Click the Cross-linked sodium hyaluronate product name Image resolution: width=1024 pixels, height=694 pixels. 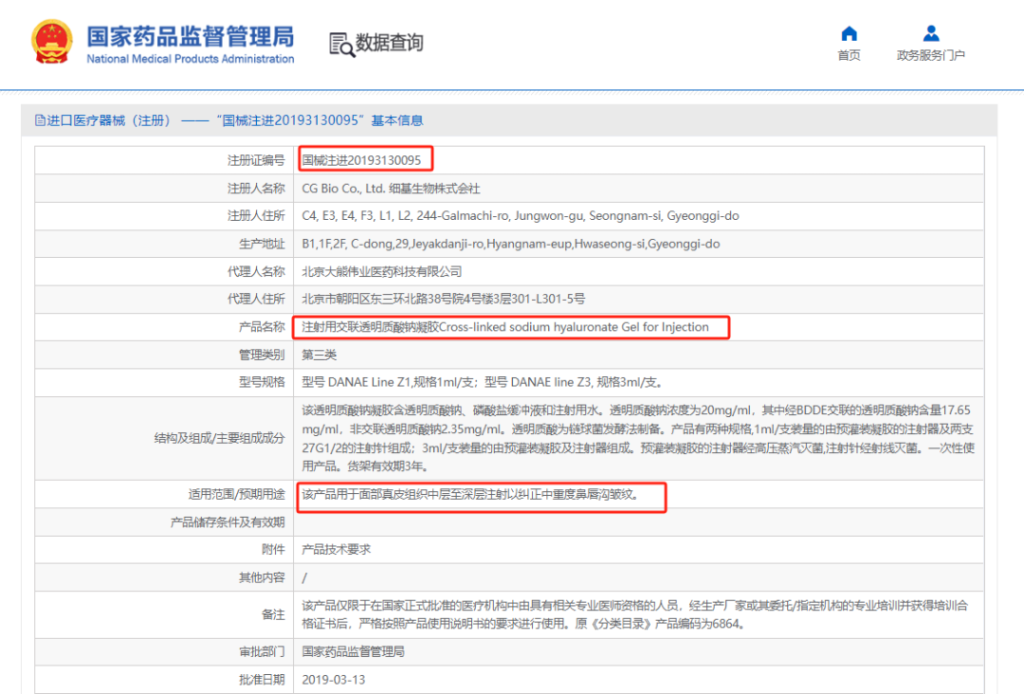coord(506,327)
